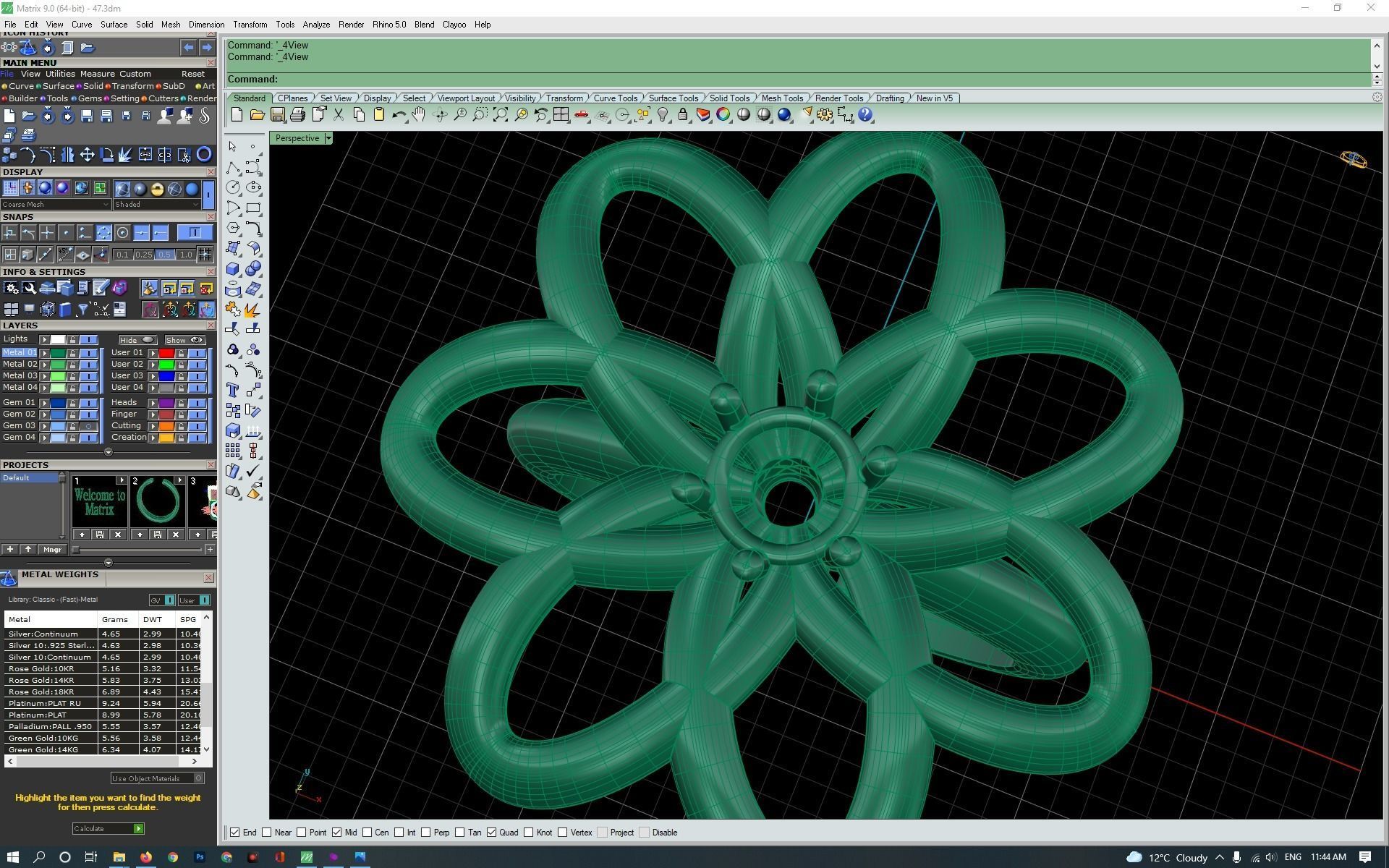The height and width of the screenshot is (868, 1389).
Task: Click the Hide button in Layers panel
Action: 137,340
